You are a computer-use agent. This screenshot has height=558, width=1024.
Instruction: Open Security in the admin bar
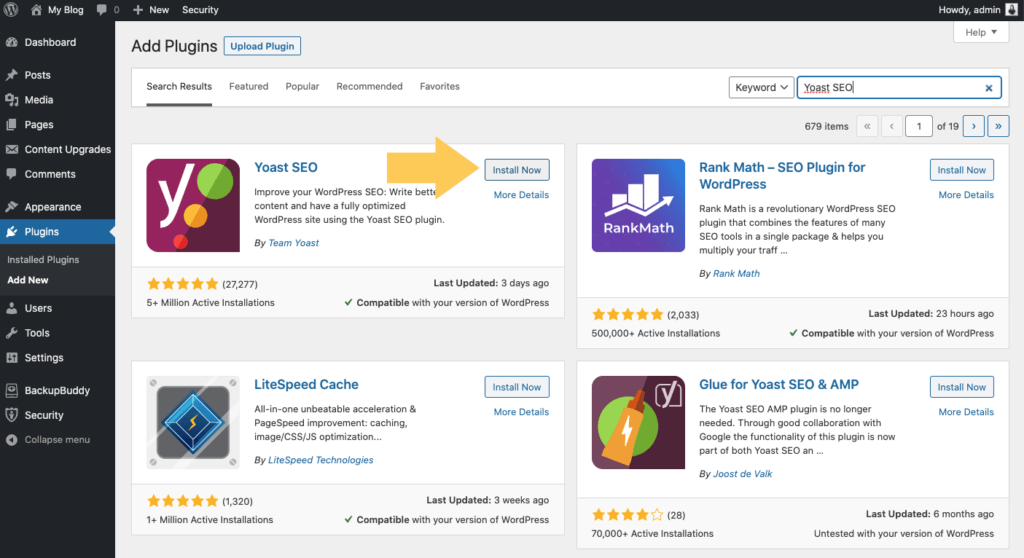coord(200,10)
